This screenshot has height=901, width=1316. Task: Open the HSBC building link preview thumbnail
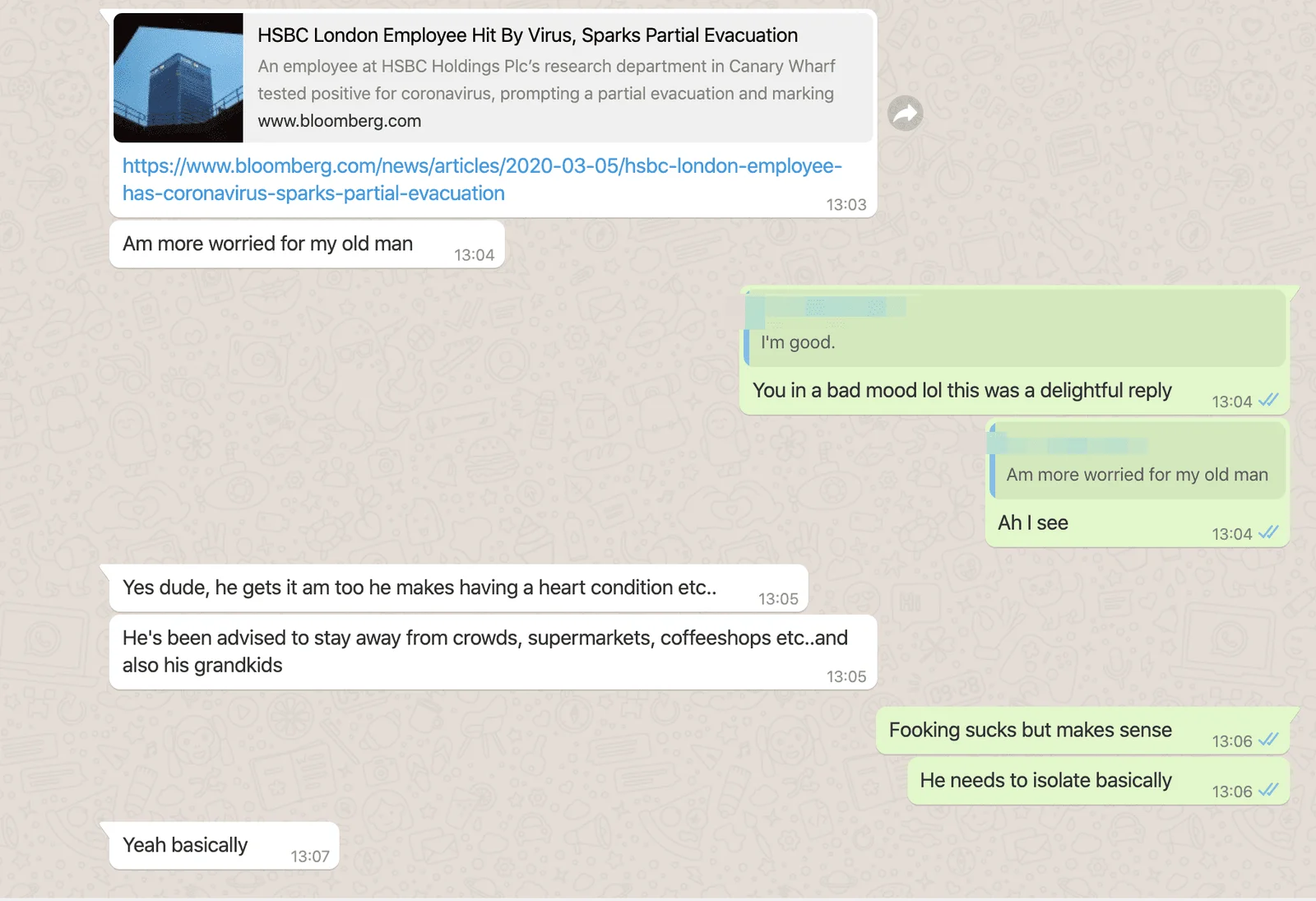click(x=178, y=78)
